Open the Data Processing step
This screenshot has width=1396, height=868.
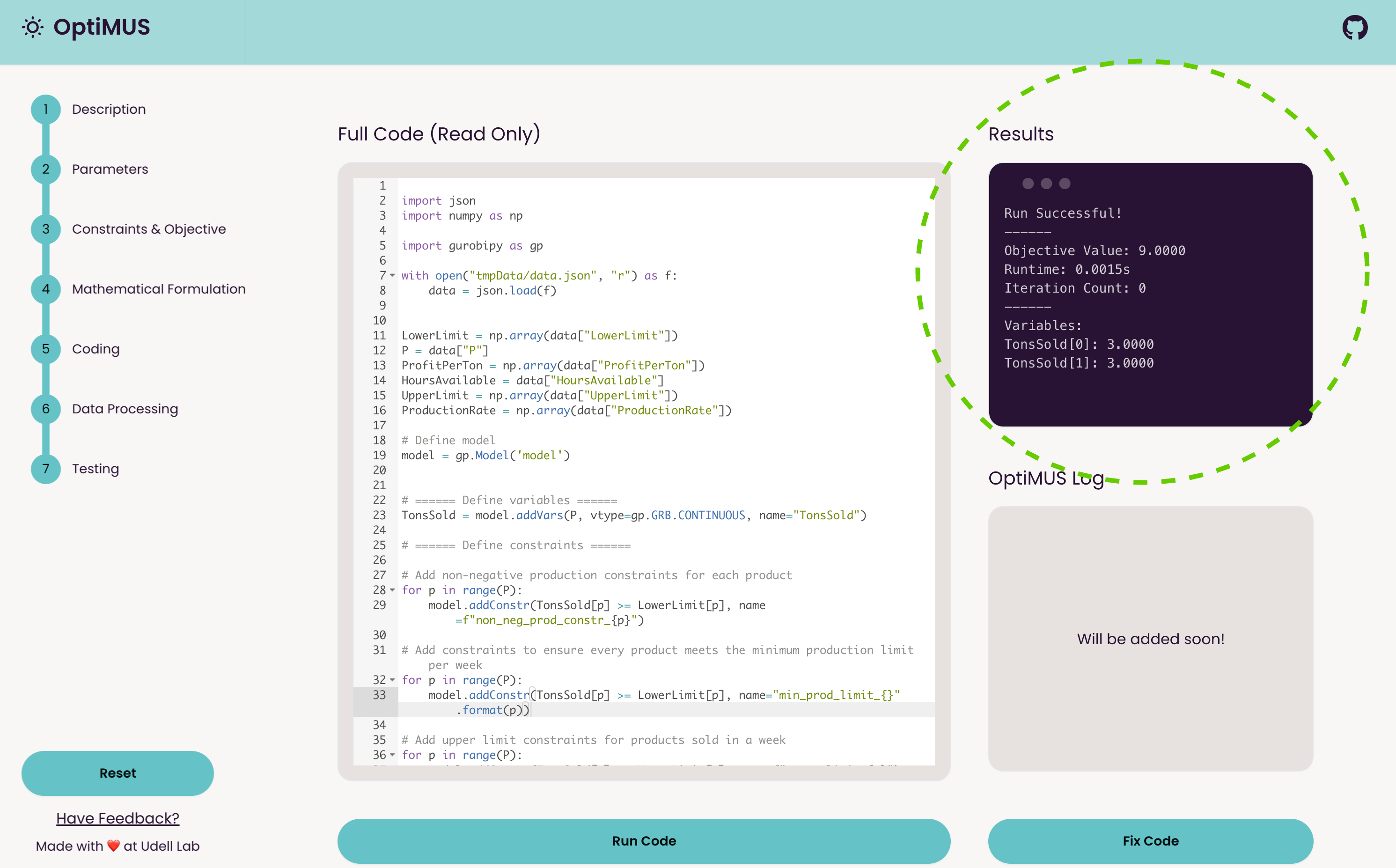point(125,409)
